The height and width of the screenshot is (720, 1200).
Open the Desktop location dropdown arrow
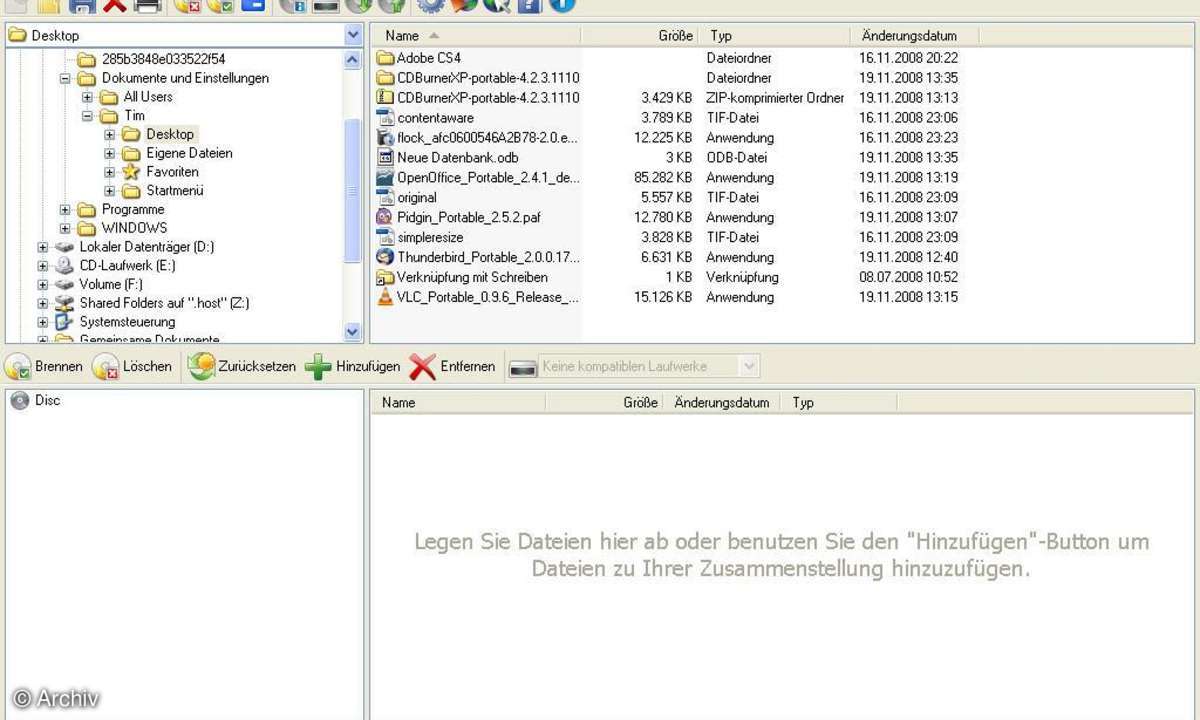353,35
